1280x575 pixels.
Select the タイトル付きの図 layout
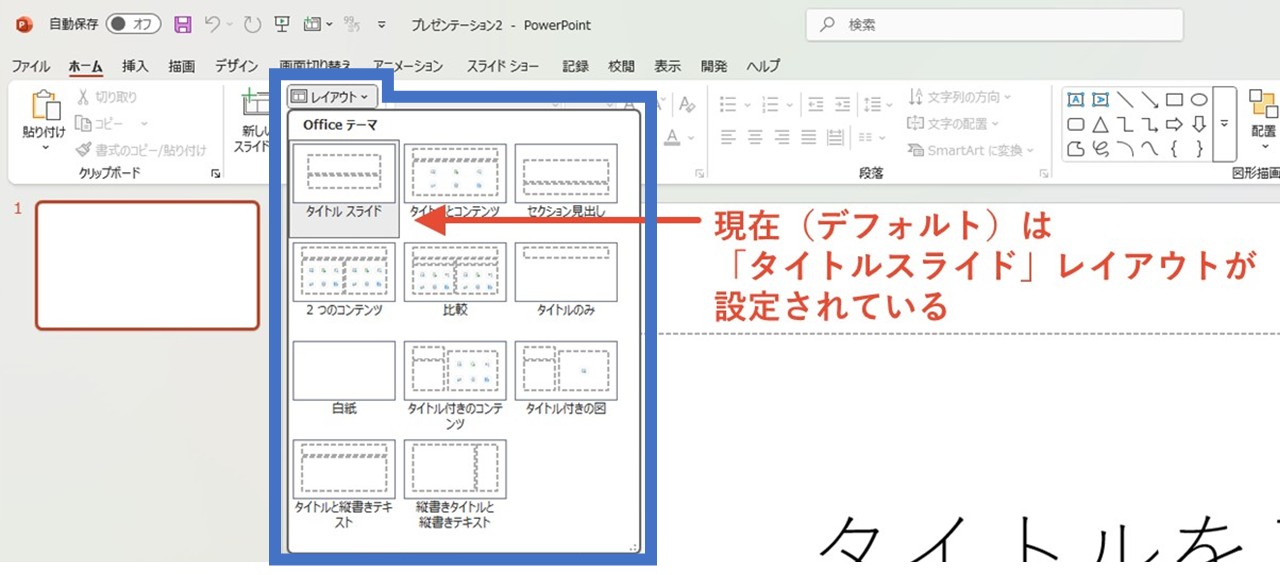click(x=566, y=379)
